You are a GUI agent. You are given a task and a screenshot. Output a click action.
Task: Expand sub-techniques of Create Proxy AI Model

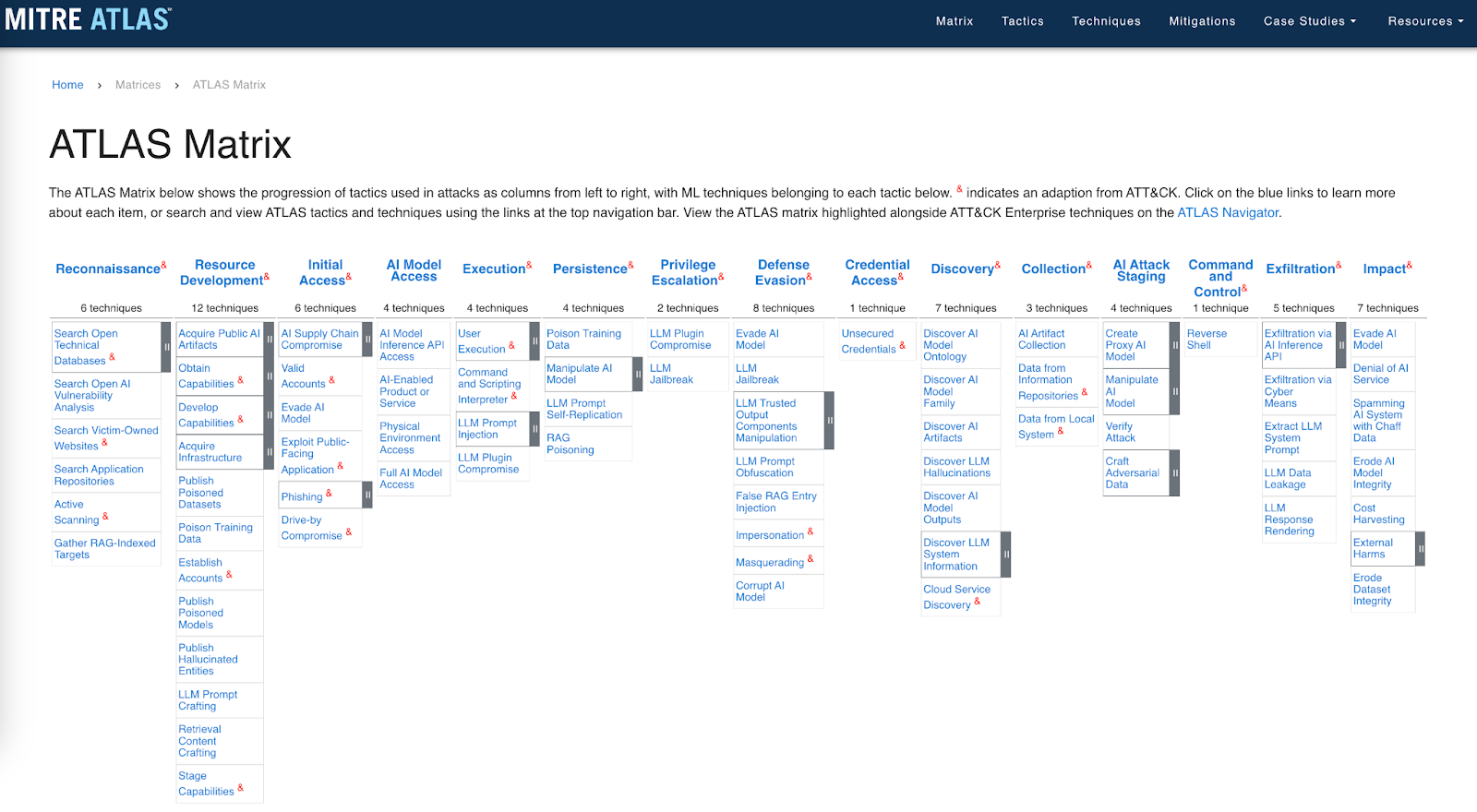pos(1175,345)
